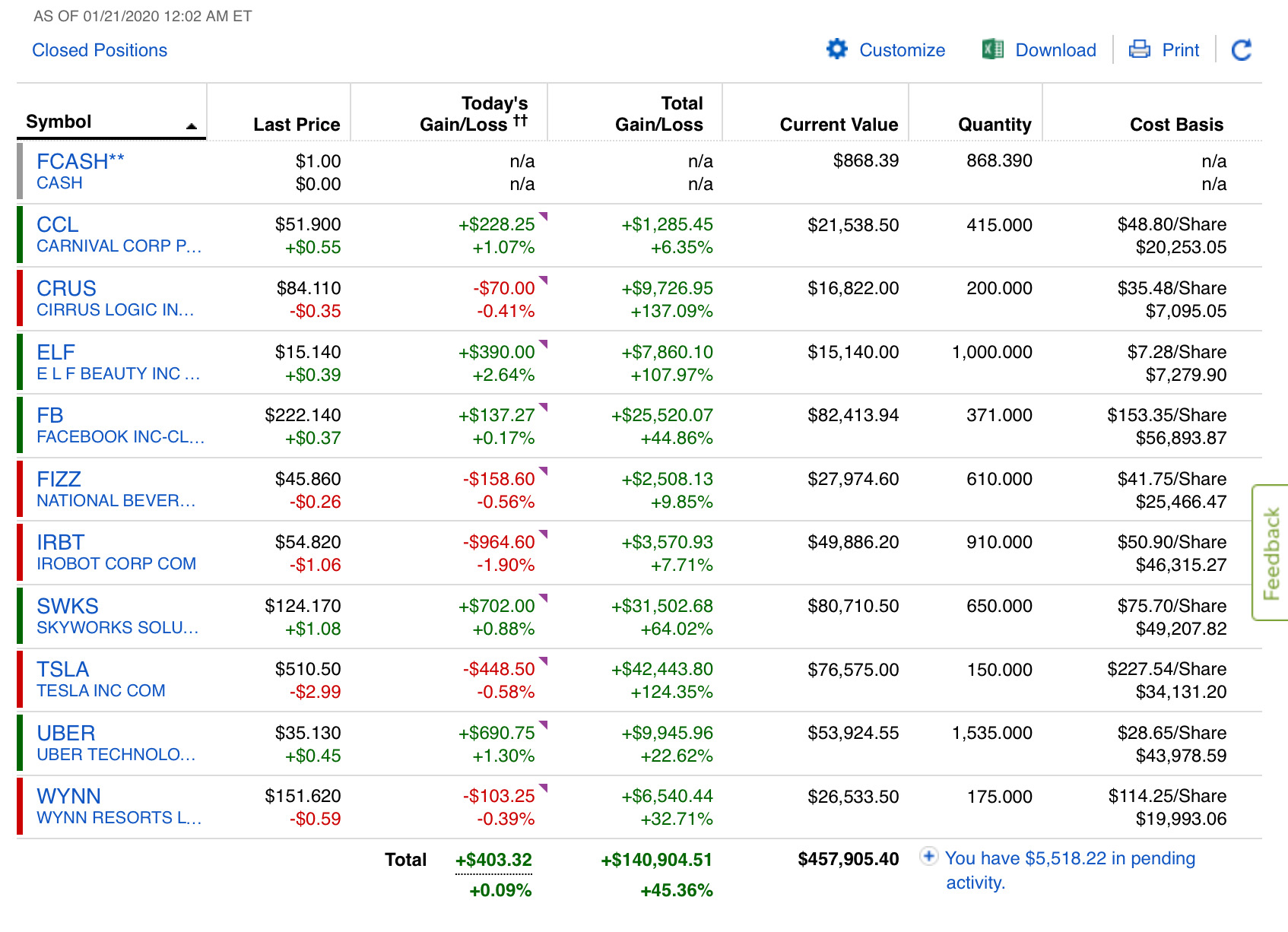Click the Customize gear icon
The height and width of the screenshot is (932, 1288).
[836, 49]
